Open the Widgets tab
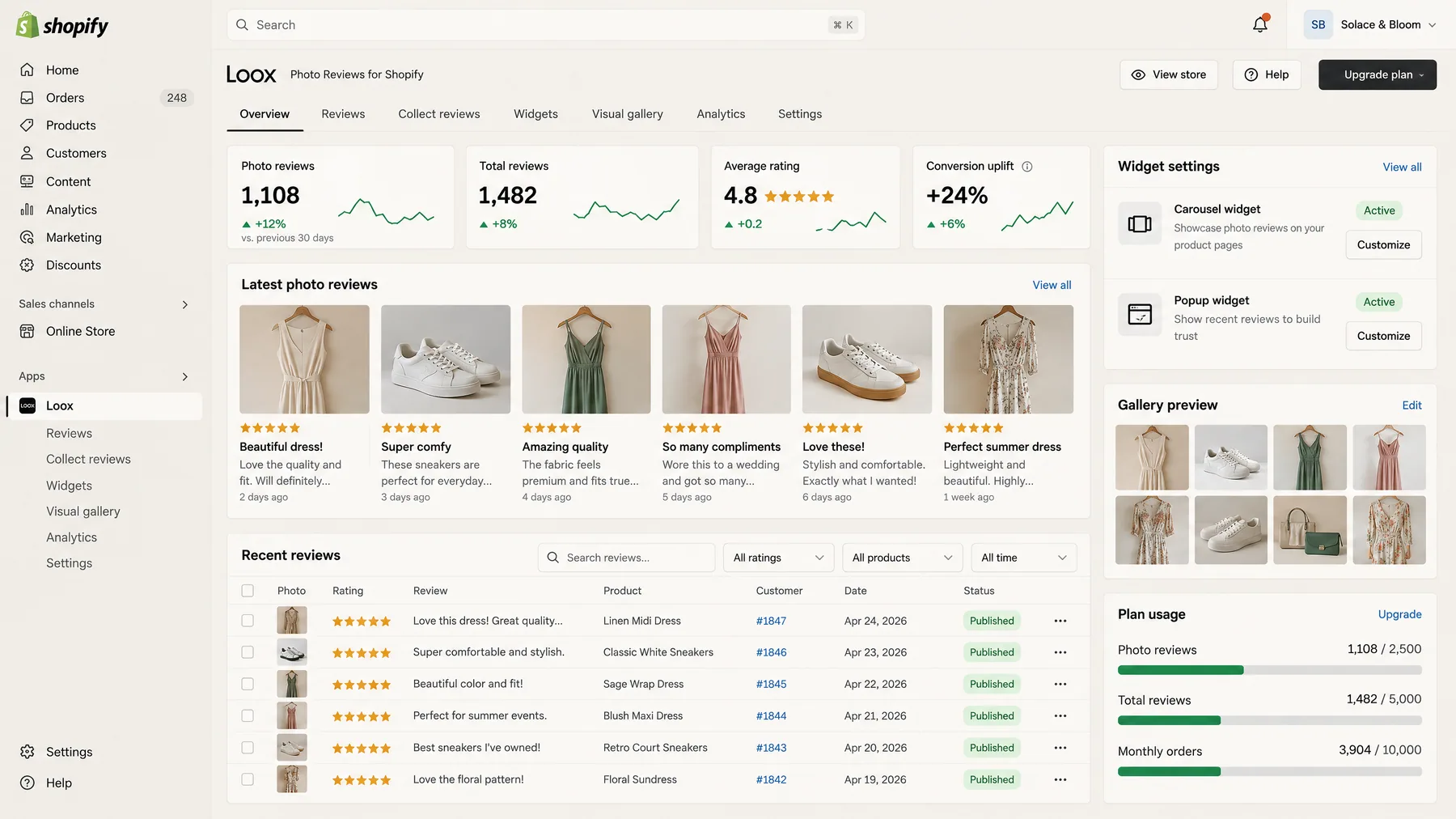Screen dimensions: 1456x819 535,114
